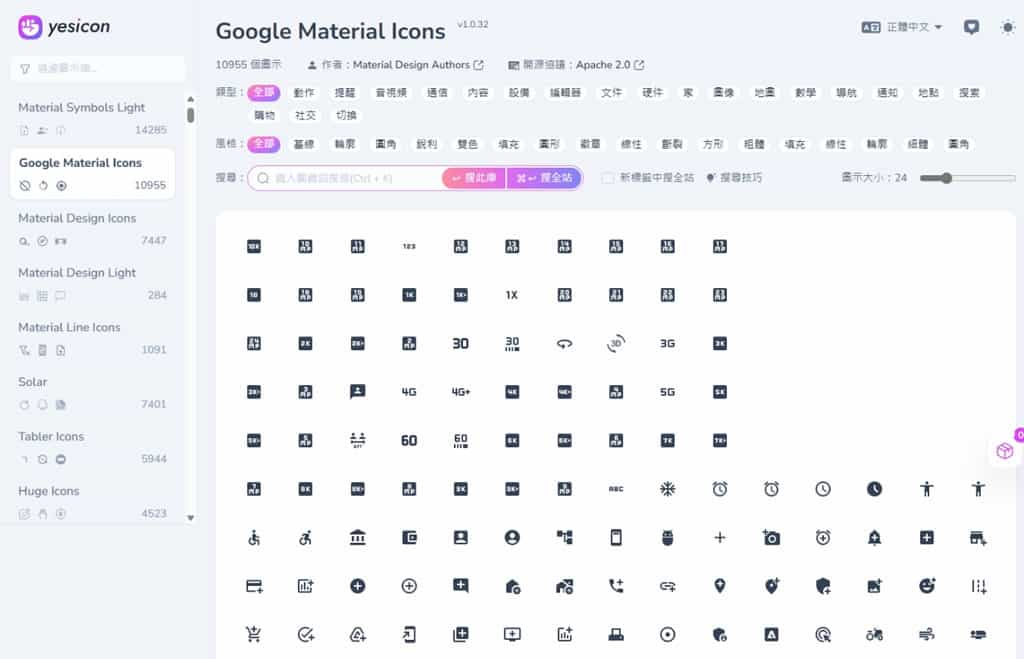
Task: Filter category by 動作
Action: point(304,93)
